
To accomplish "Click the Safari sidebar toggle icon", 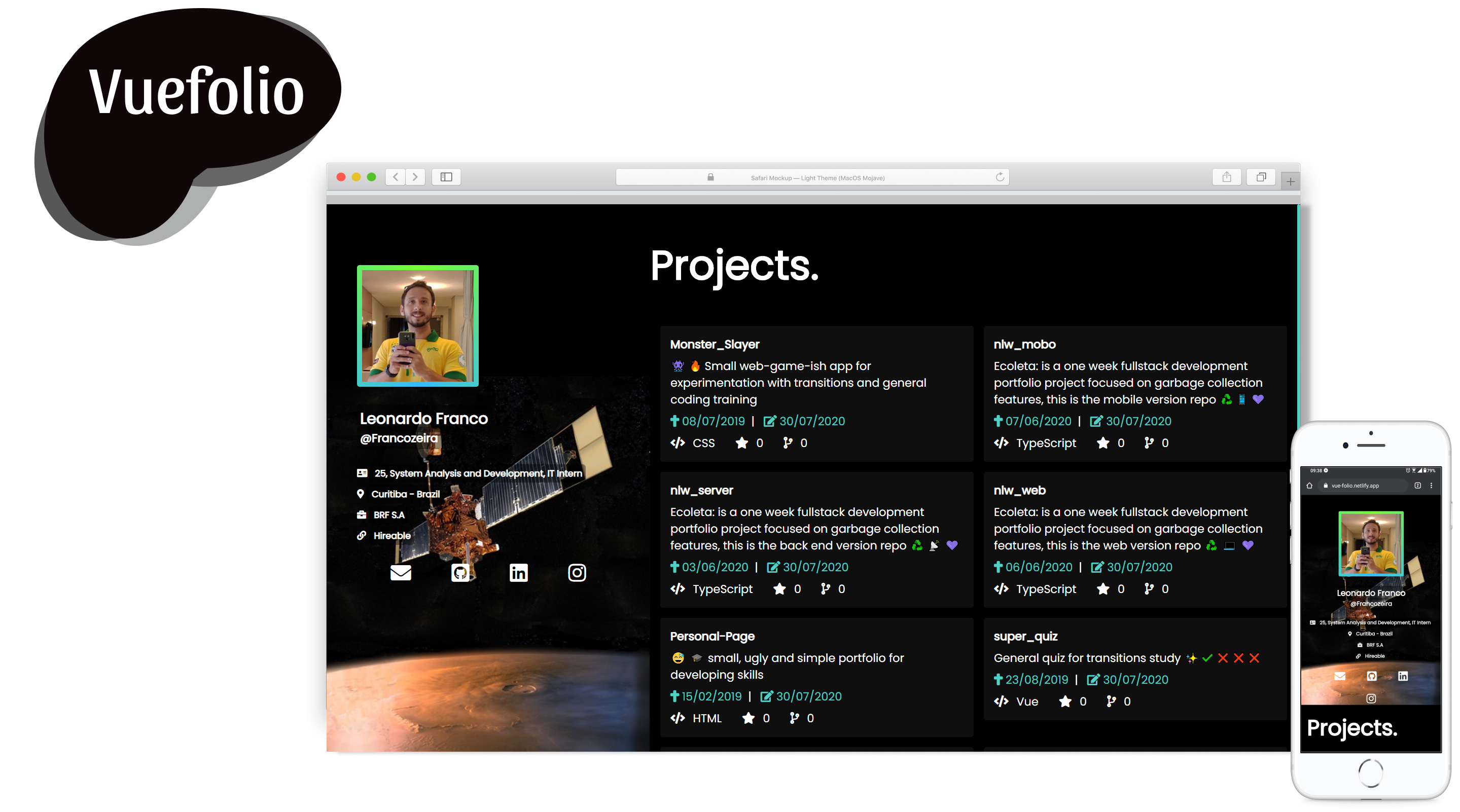I will pos(446,177).
